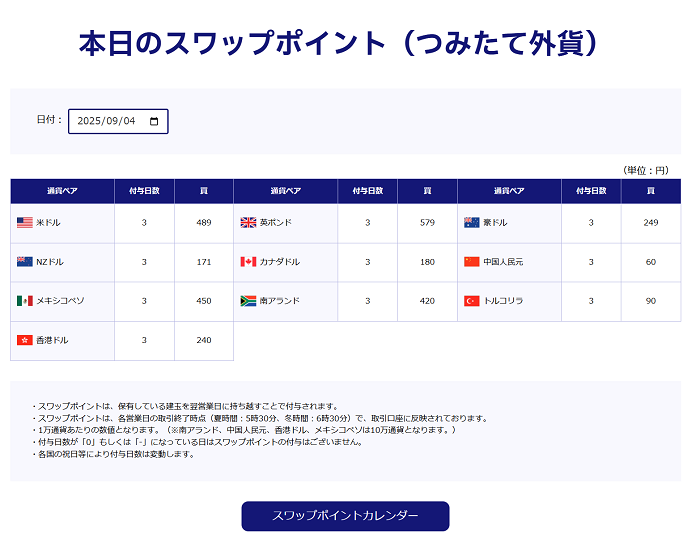The height and width of the screenshot is (551, 700).
Task: Click the 豪ドル currency pair label
Action: (495, 223)
